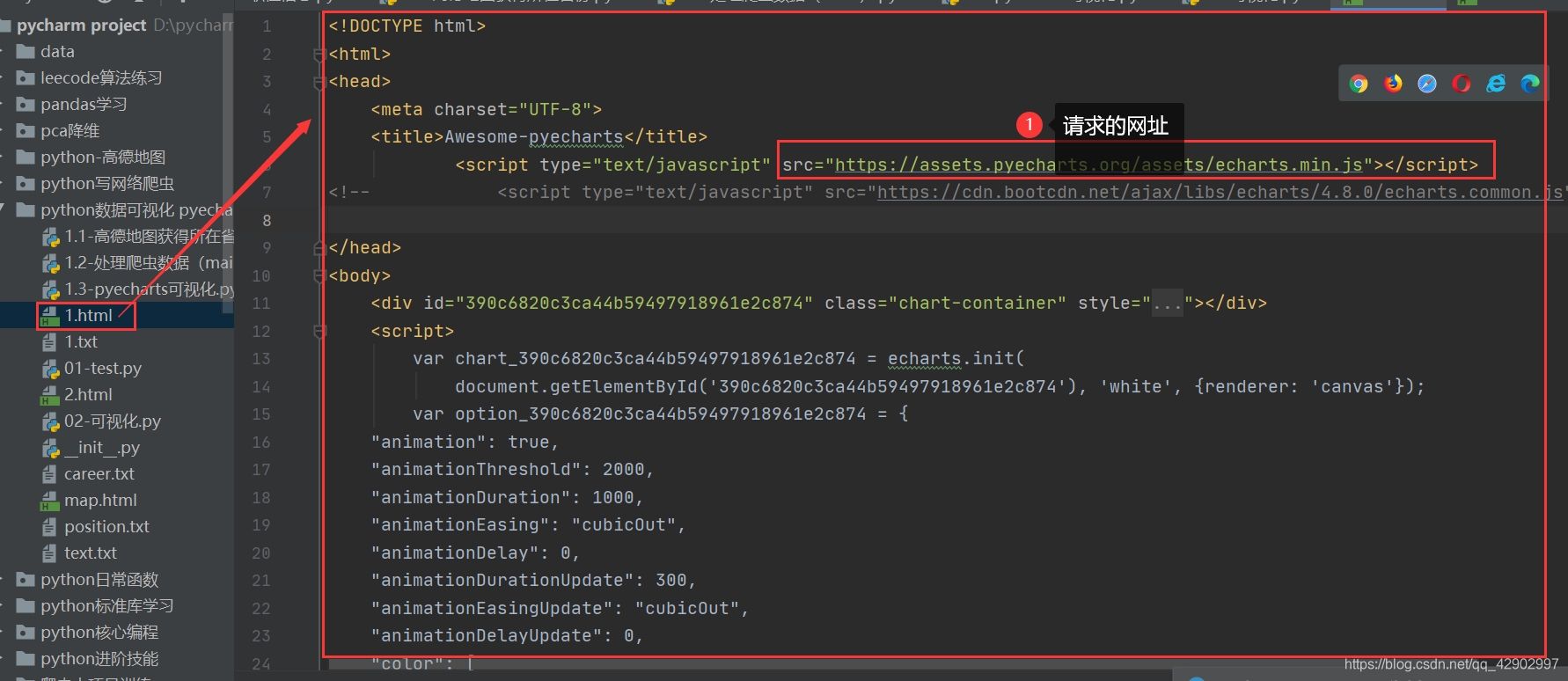Screen dimensions: 1568x681
Task: Click the "animationEasingUpdate" line
Action: click(560, 609)
